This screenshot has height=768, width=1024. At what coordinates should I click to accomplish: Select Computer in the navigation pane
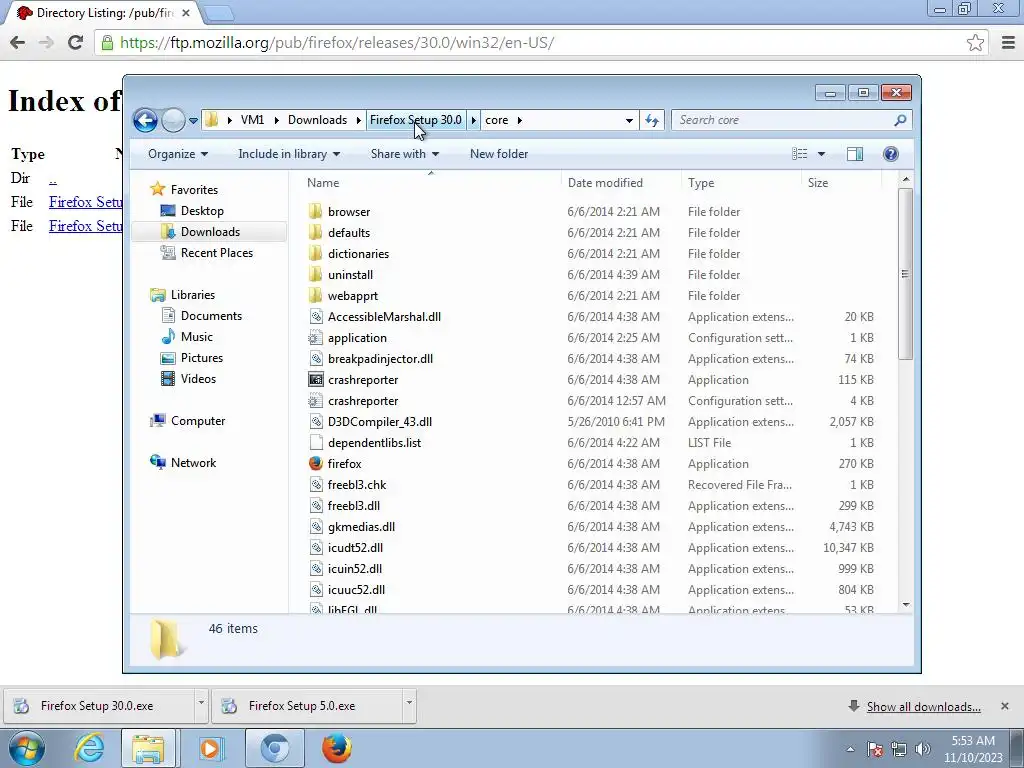[197, 421]
